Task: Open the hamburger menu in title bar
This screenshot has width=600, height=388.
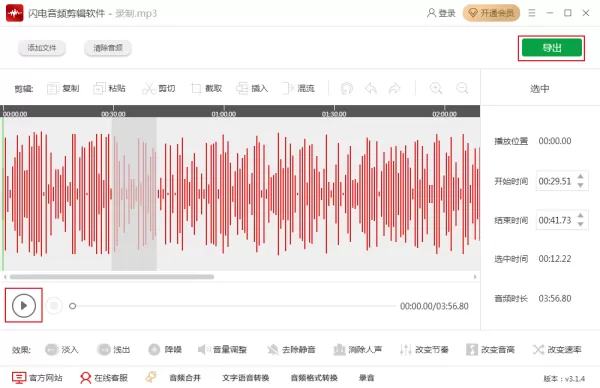Action: pos(532,13)
